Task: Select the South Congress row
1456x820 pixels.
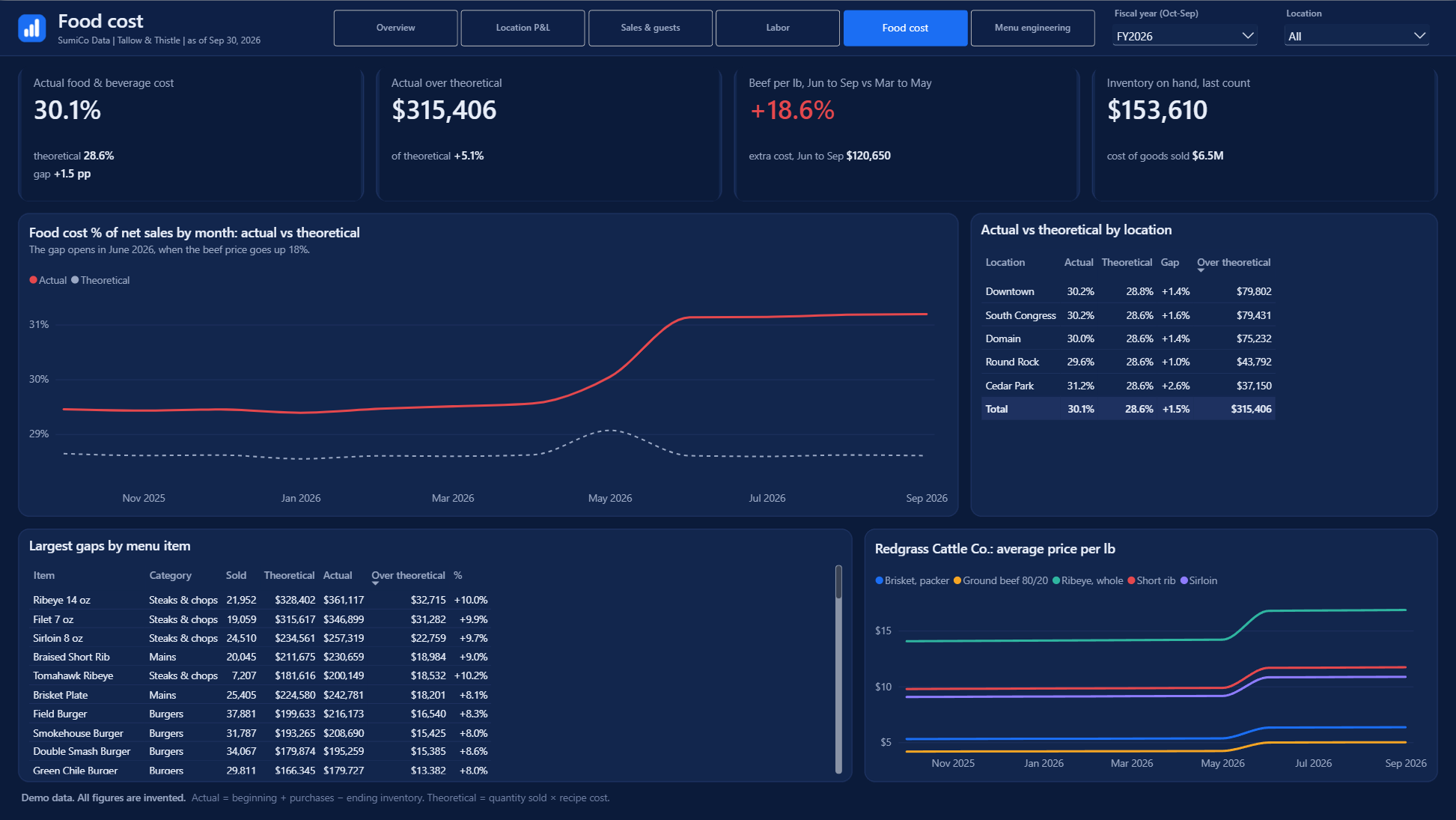Action: click(1128, 315)
